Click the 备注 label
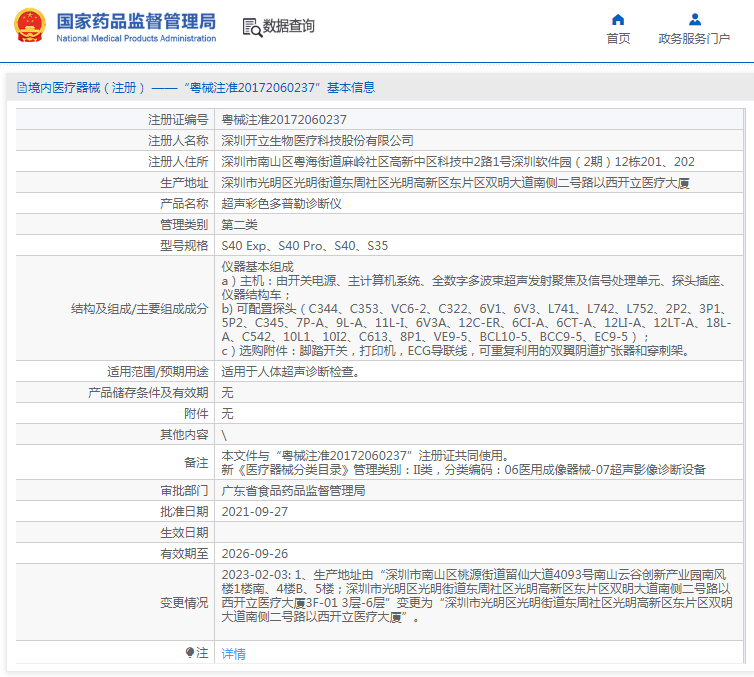This screenshot has width=754, height=677. point(196,463)
